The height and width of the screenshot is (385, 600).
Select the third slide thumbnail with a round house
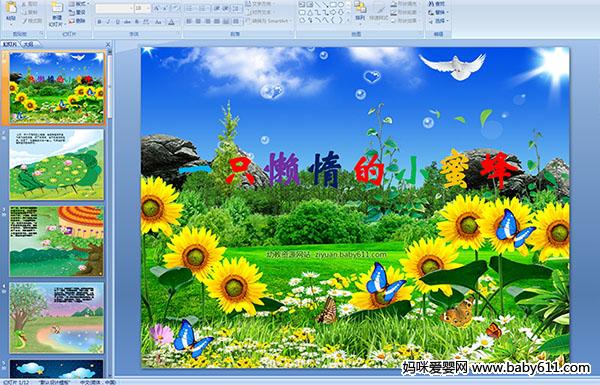click(x=57, y=241)
